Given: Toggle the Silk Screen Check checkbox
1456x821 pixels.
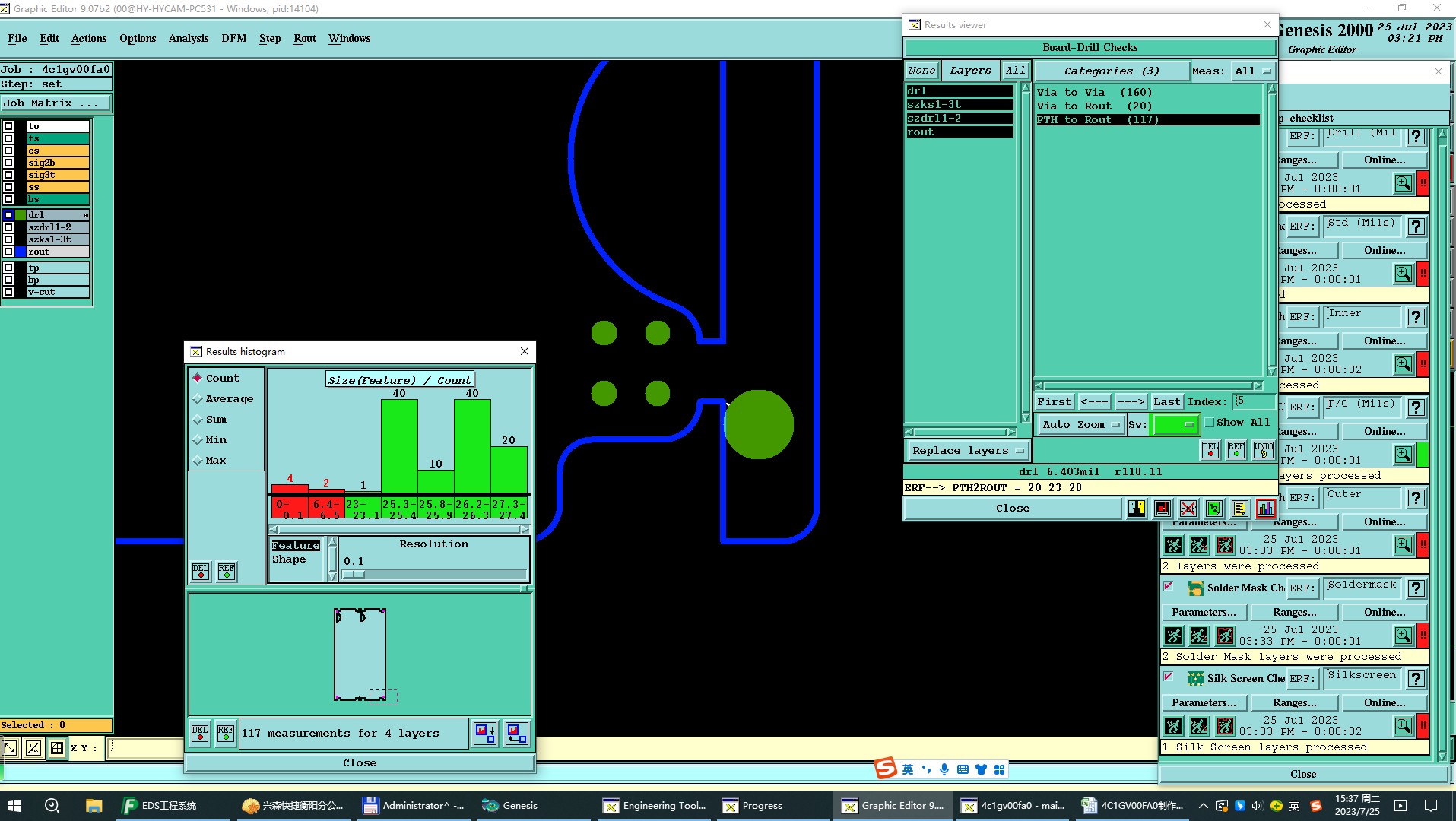Looking at the screenshot, I should 1169,677.
